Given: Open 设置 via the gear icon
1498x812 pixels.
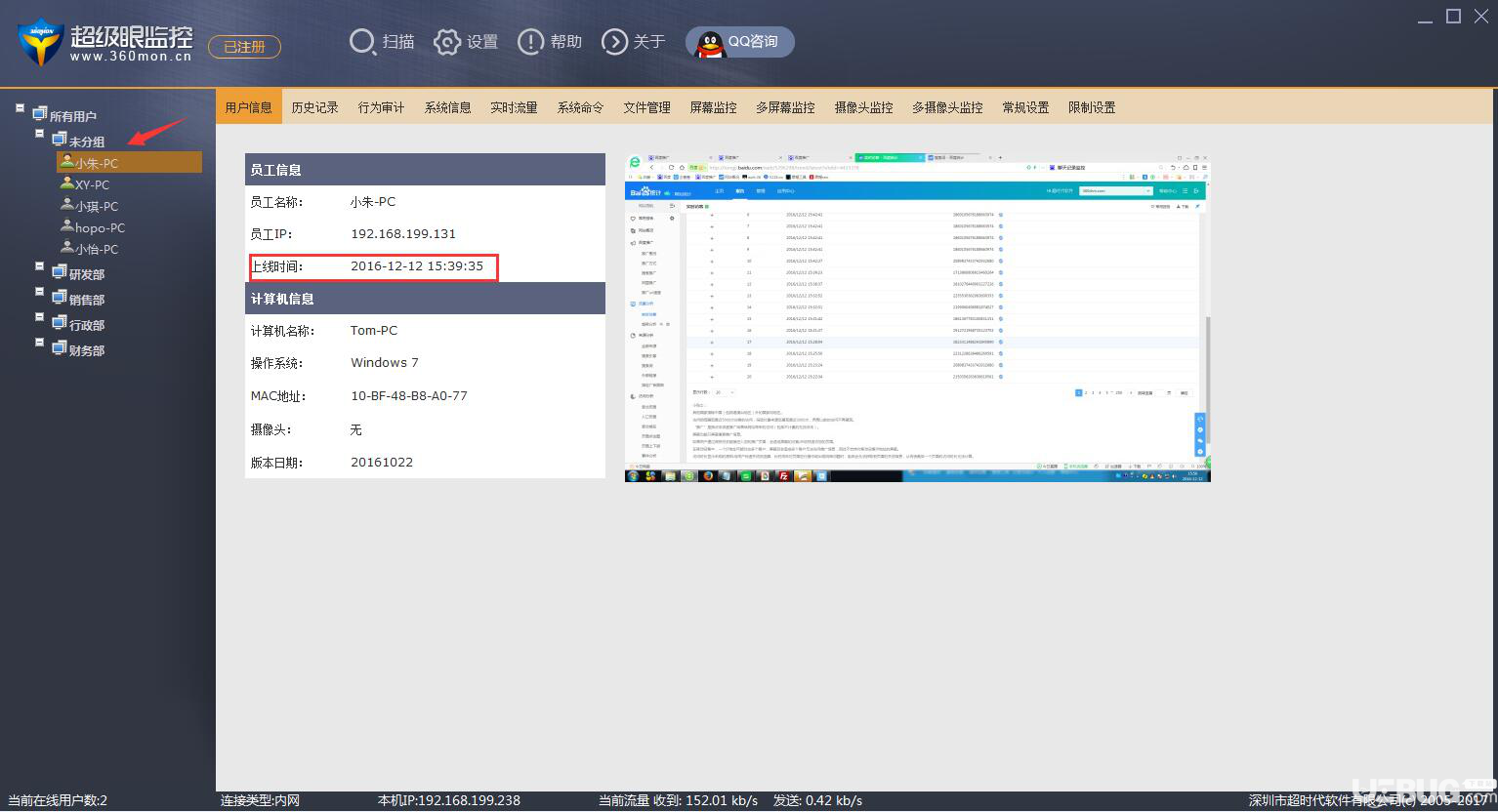Looking at the screenshot, I should coord(447,41).
